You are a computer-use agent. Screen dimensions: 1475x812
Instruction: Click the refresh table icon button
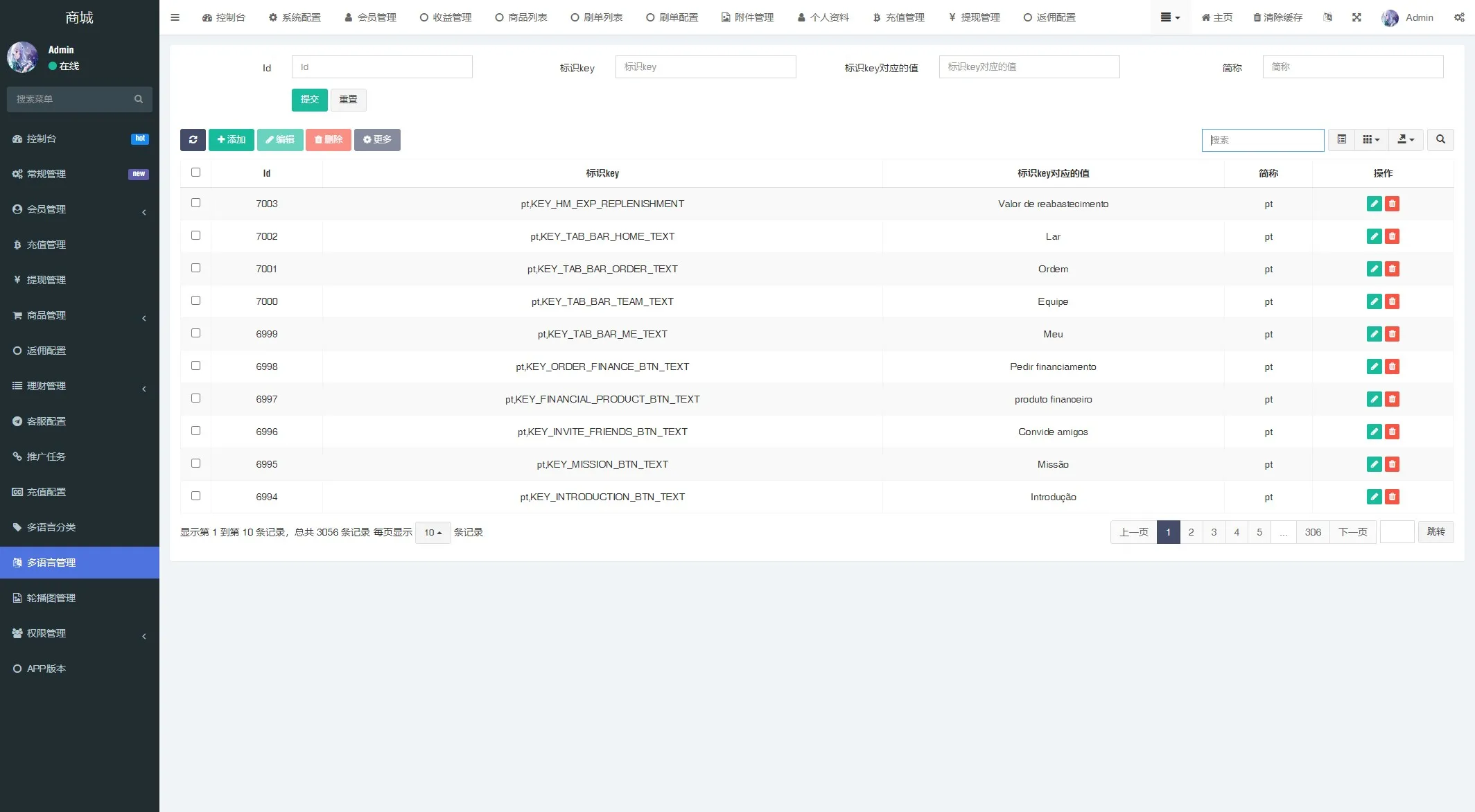point(193,140)
